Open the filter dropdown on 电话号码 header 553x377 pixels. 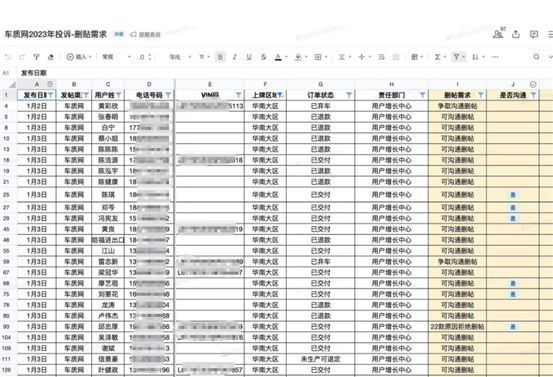168,95
